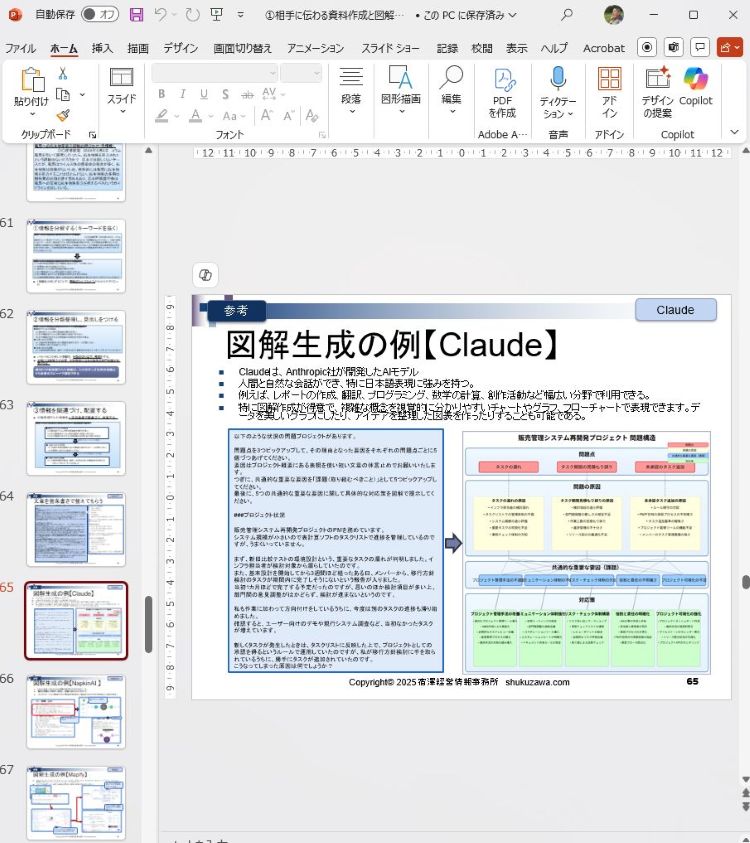The width and height of the screenshot is (750, 843).
Task: Click the Record button near Acrobat
Action: coord(647,47)
